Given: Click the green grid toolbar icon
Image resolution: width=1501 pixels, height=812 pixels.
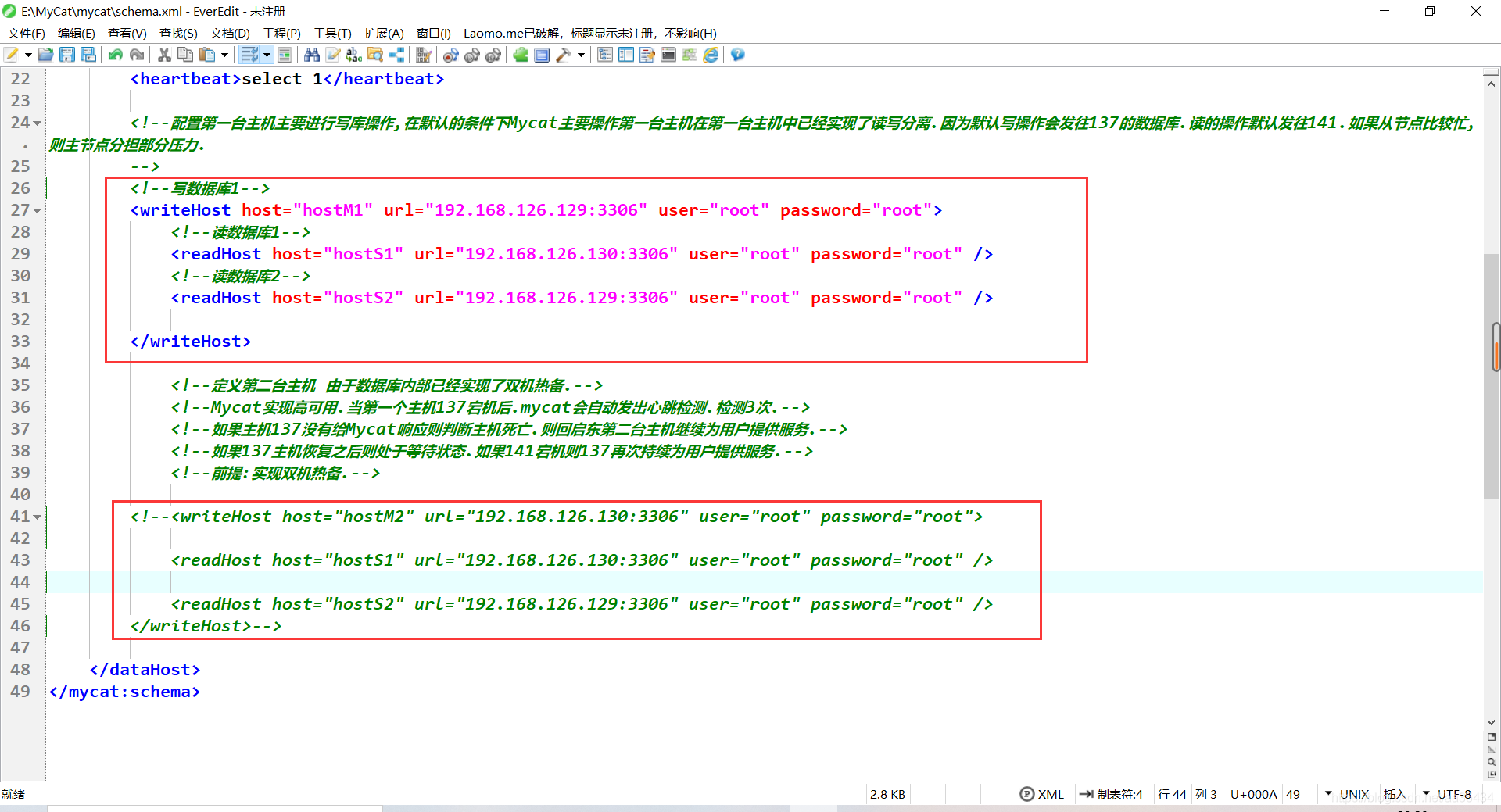Looking at the screenshot, I should [690, 55].
